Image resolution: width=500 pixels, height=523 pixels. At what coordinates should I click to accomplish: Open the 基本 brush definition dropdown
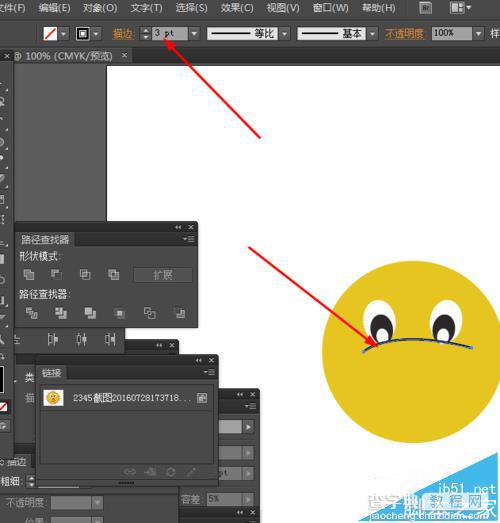point(372,33)
